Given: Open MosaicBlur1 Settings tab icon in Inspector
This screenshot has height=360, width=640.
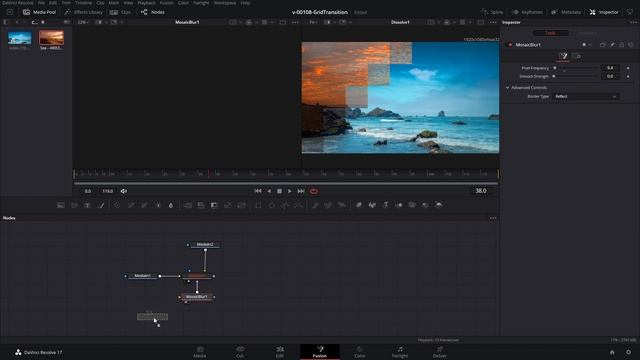Looking at the screenshot, I should [x=577, y=56].
